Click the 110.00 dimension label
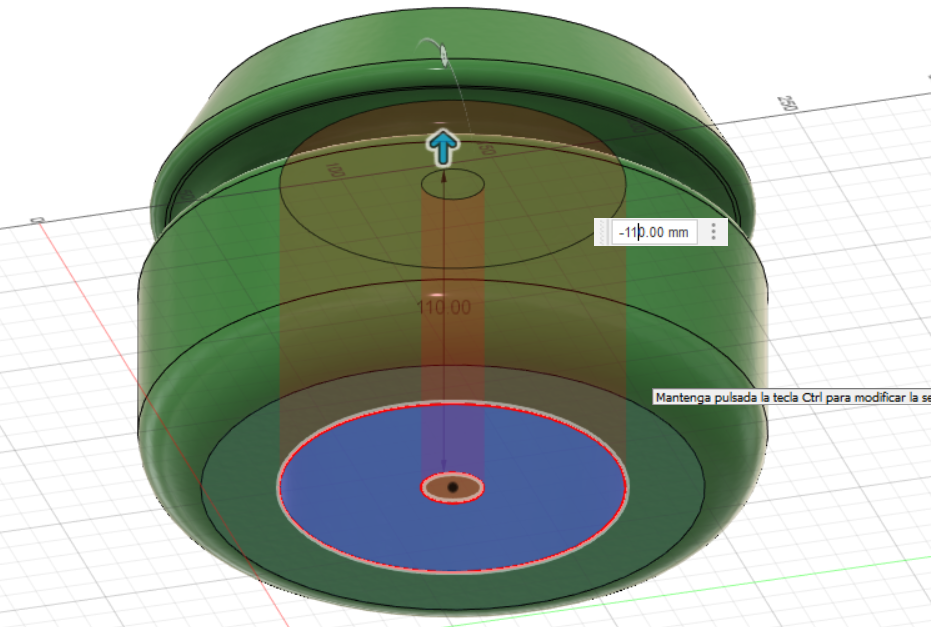 click(x=444, y=308)
